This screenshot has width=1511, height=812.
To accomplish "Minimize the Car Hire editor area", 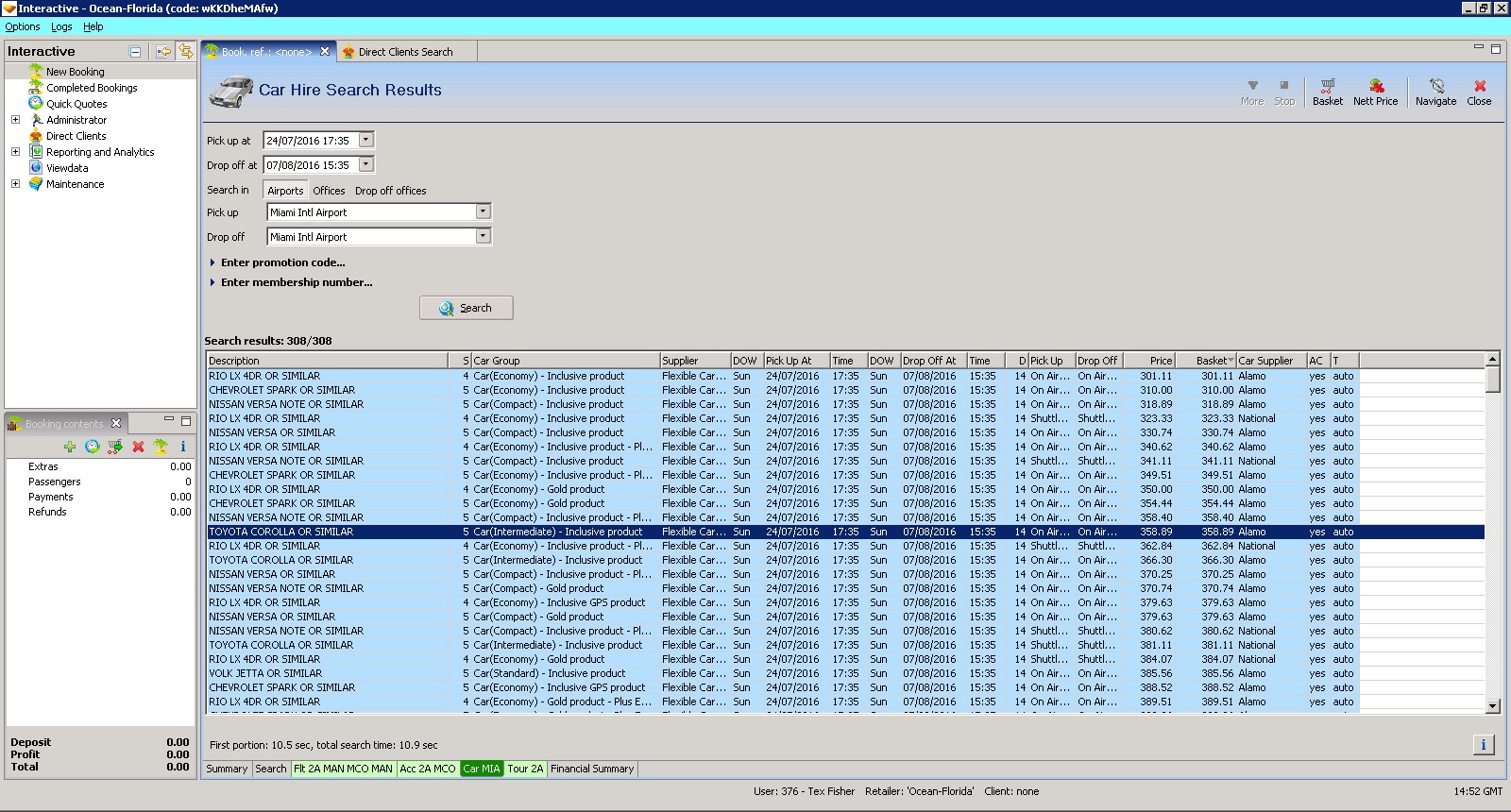I will click(1479, 47).
